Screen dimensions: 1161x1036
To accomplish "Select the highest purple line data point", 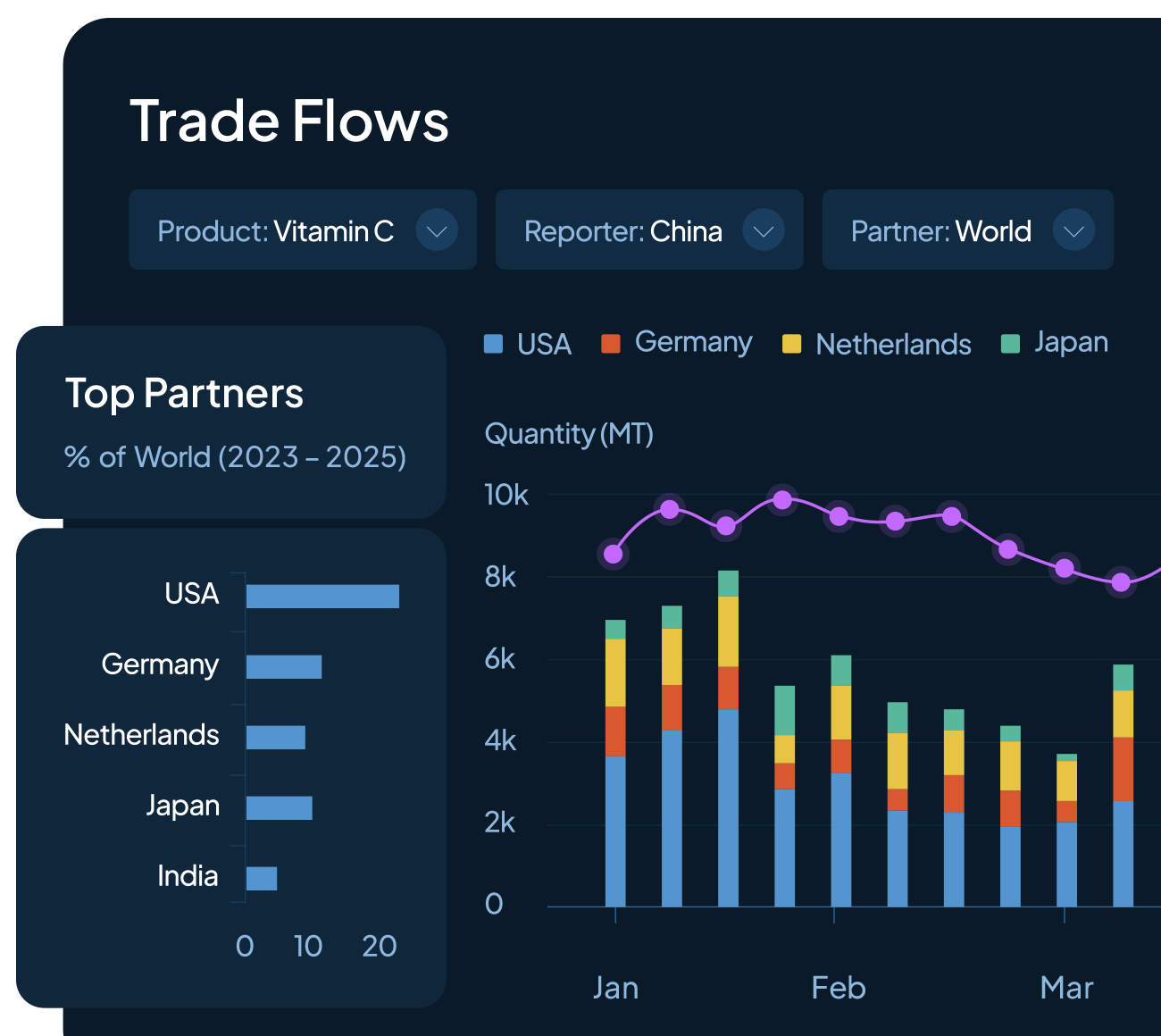I will tap(782, 500).
